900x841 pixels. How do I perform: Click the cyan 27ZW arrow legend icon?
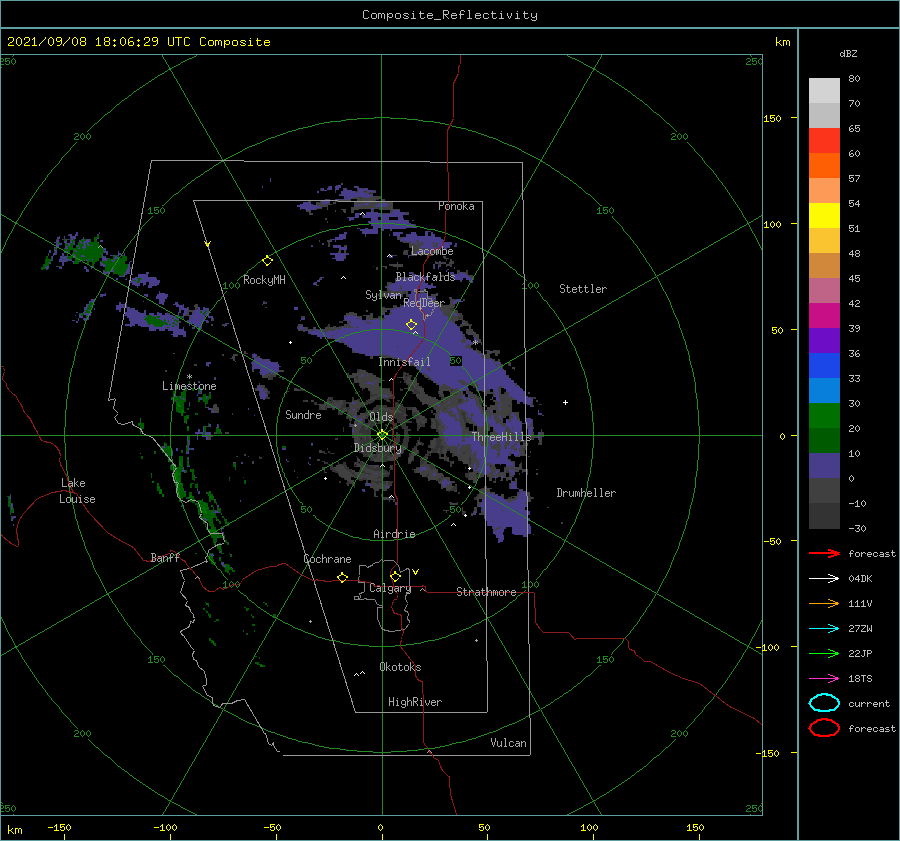click(x=824, y=629)
